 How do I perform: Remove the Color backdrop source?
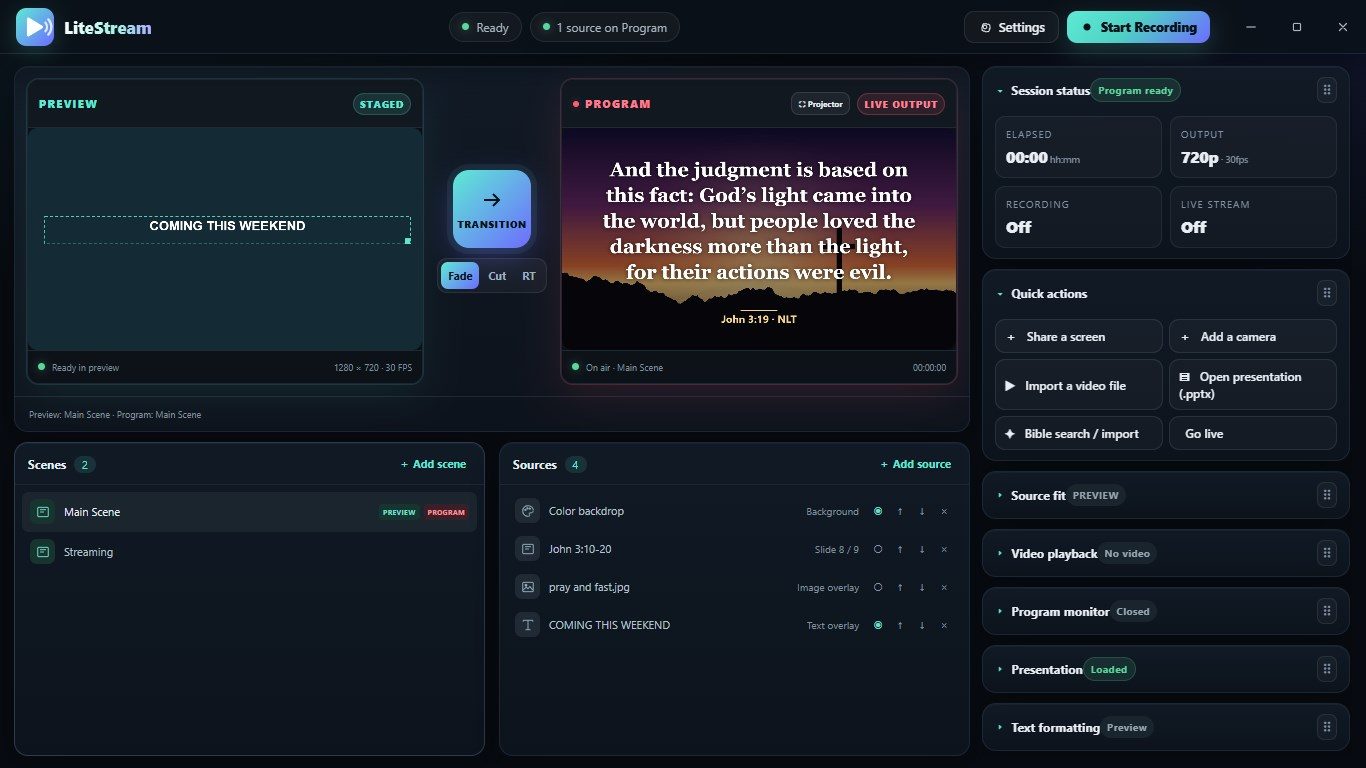tap(944, 511)
